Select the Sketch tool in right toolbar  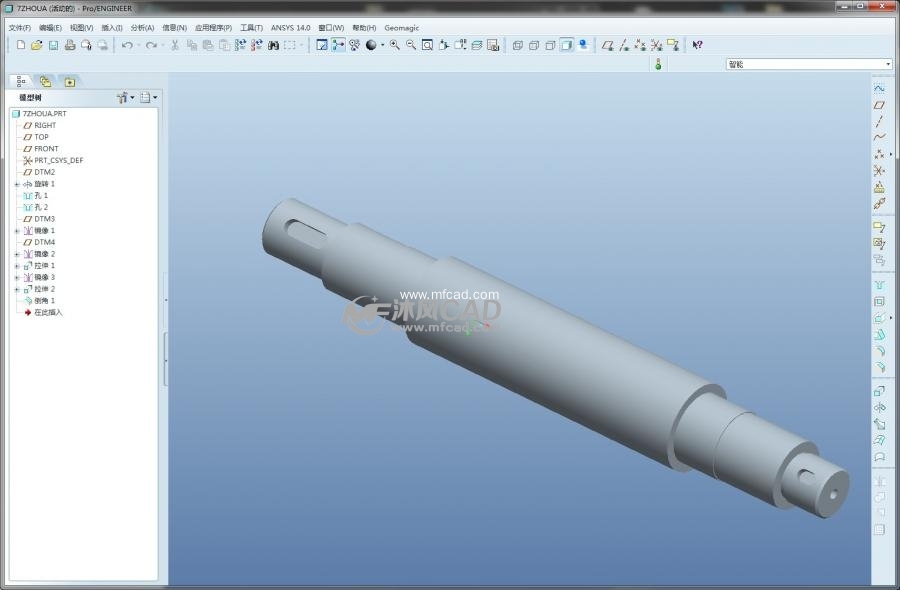pos(879,88)
